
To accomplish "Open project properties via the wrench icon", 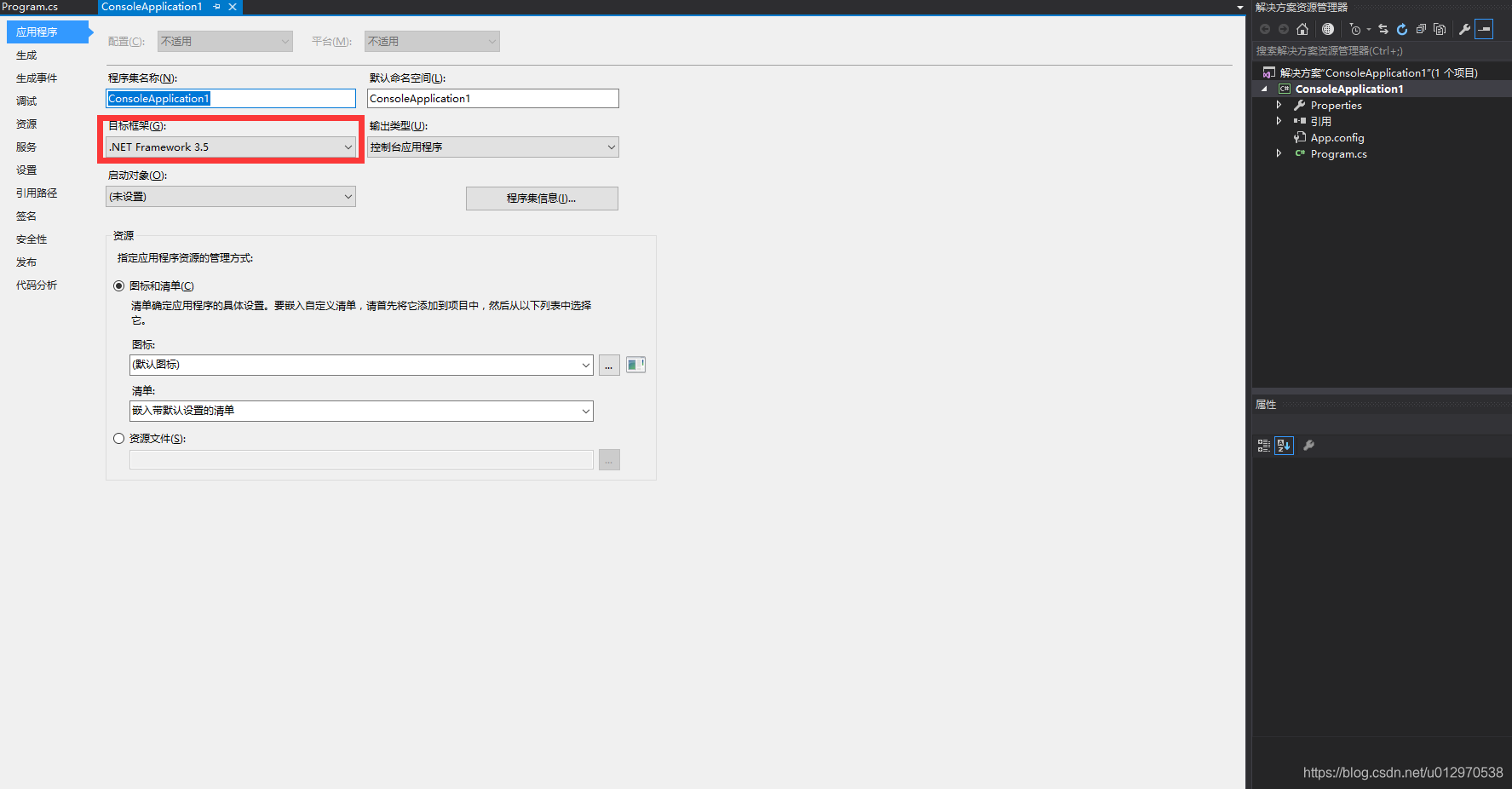I will 1465,29.
